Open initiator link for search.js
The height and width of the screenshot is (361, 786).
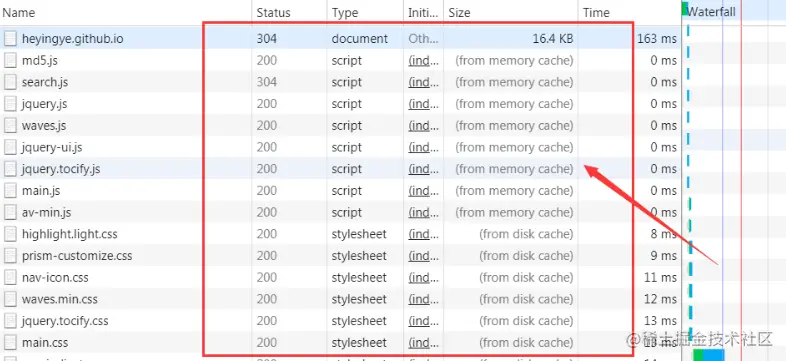pyautogui.click(x=423, y=82)
